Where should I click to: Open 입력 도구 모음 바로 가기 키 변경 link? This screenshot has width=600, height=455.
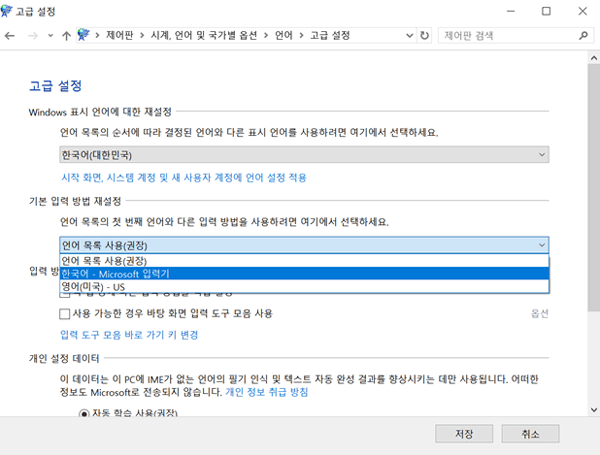(x=129, y=335)
